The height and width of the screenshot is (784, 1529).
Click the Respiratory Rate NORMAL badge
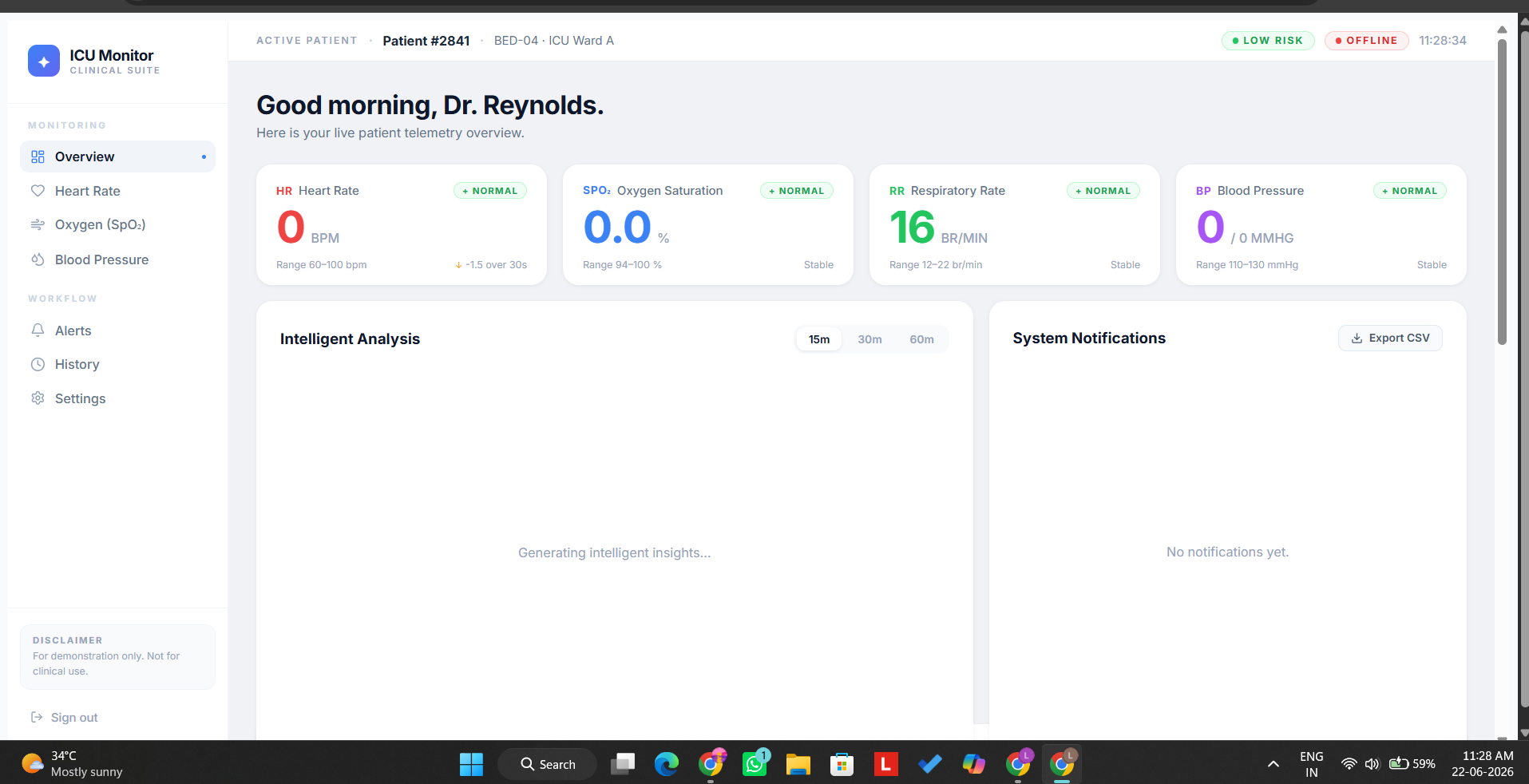tap(1103, 191)
